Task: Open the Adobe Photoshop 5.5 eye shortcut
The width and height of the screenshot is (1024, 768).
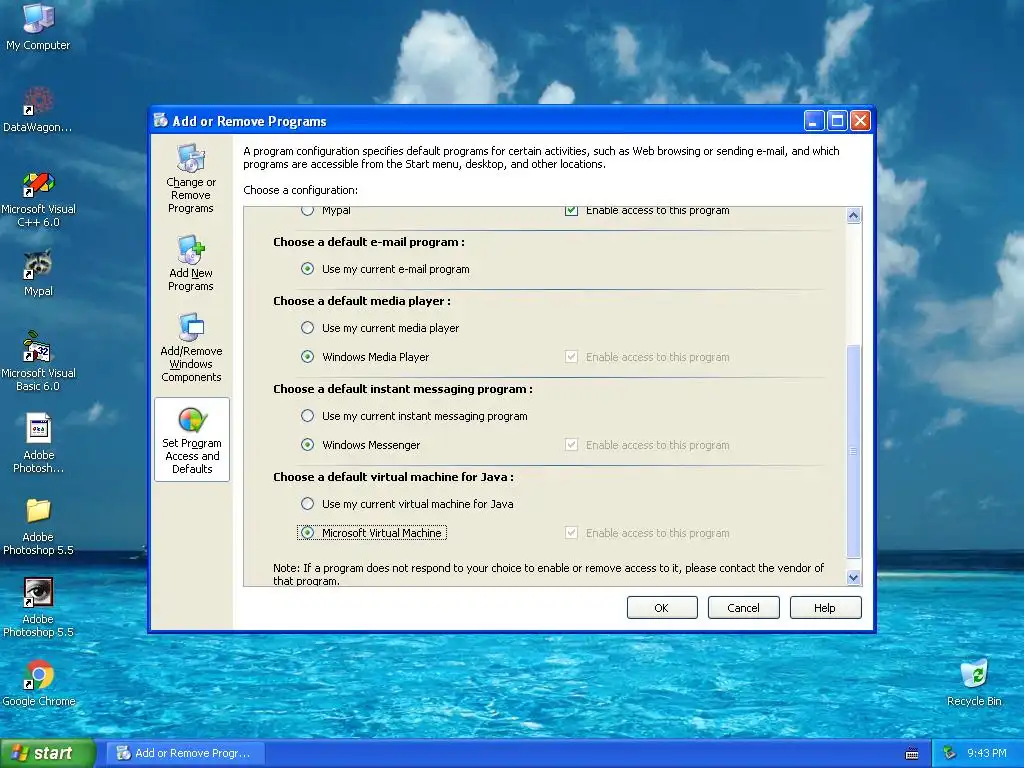Action: [x=38, y=607]
